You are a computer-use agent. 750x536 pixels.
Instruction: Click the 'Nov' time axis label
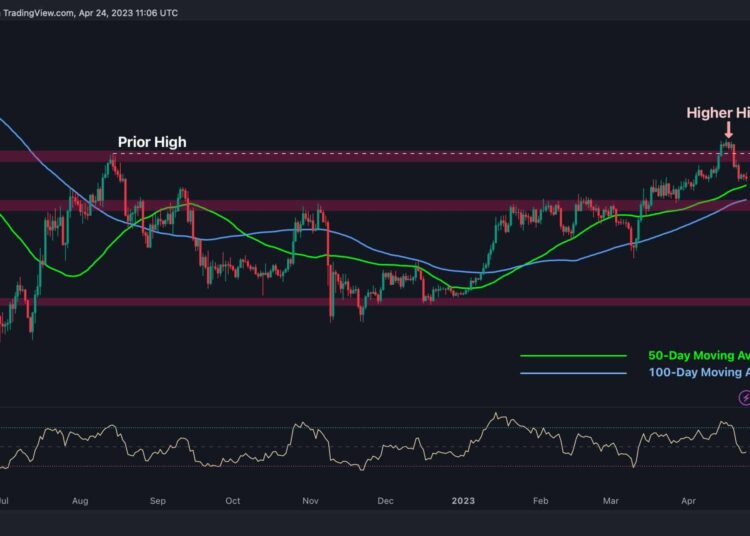[310, 501]
